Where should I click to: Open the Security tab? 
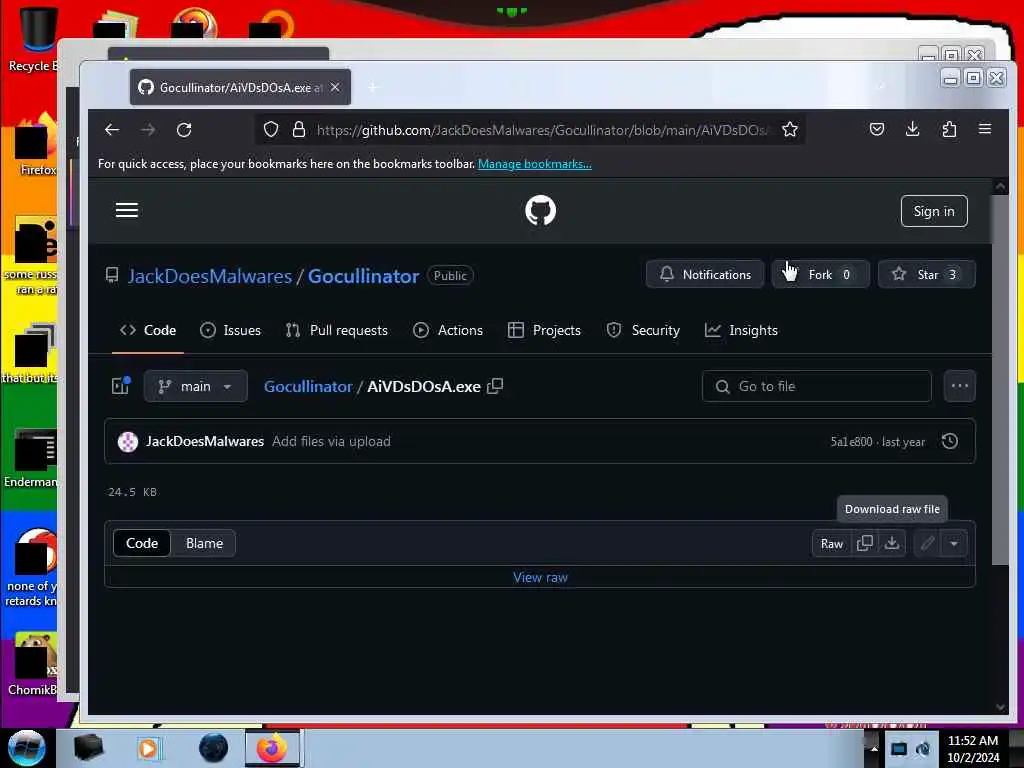(x=643, y=330)
